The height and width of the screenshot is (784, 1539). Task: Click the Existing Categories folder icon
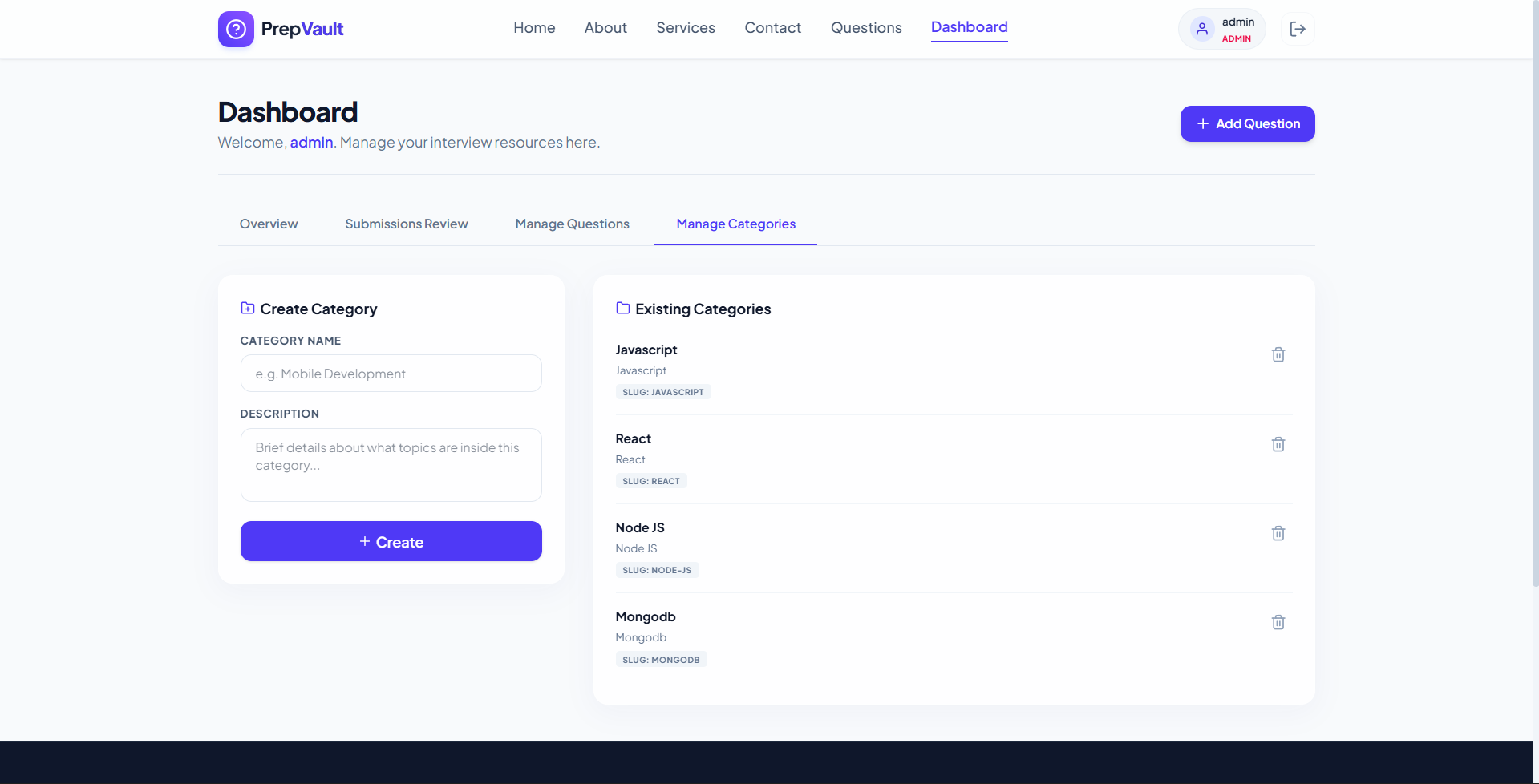(x=623, y=308)
